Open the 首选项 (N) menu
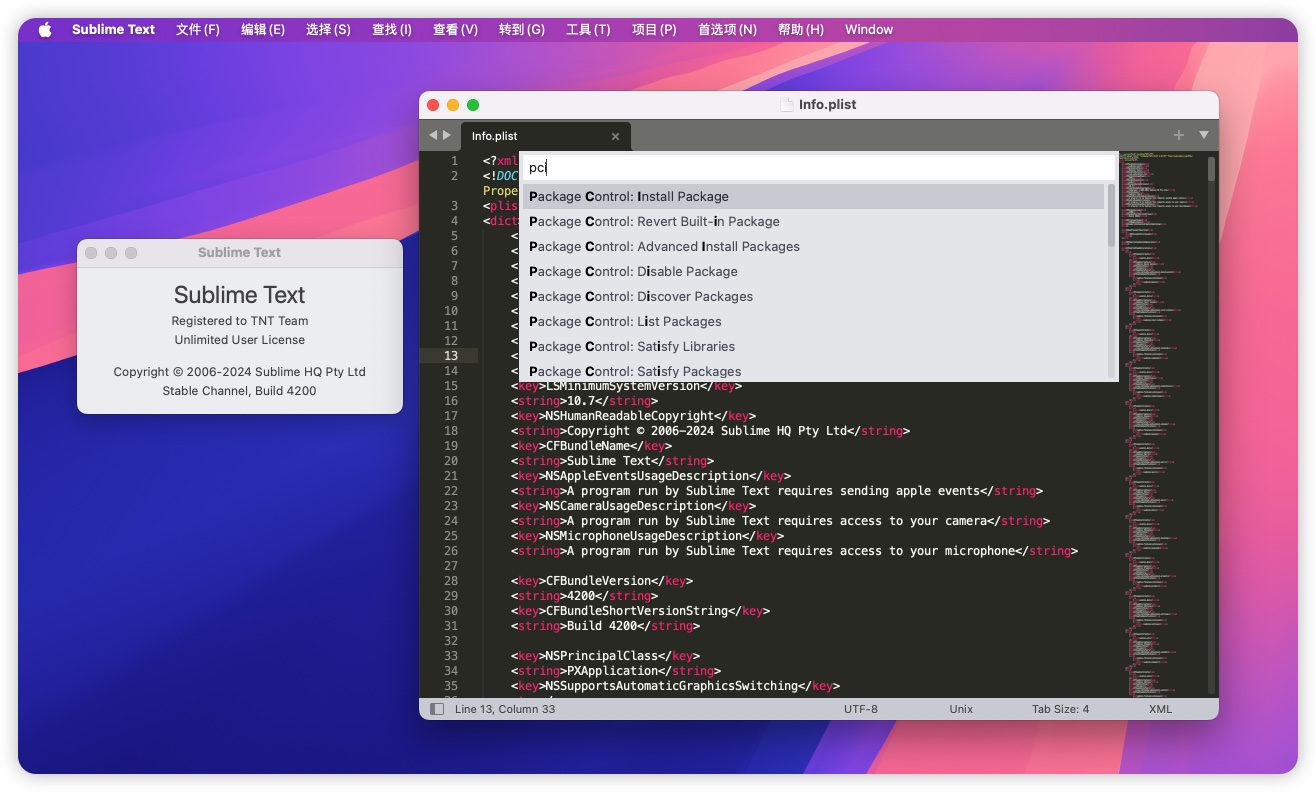The width and height of the screenshot is (1316, 792). [727, 29]
